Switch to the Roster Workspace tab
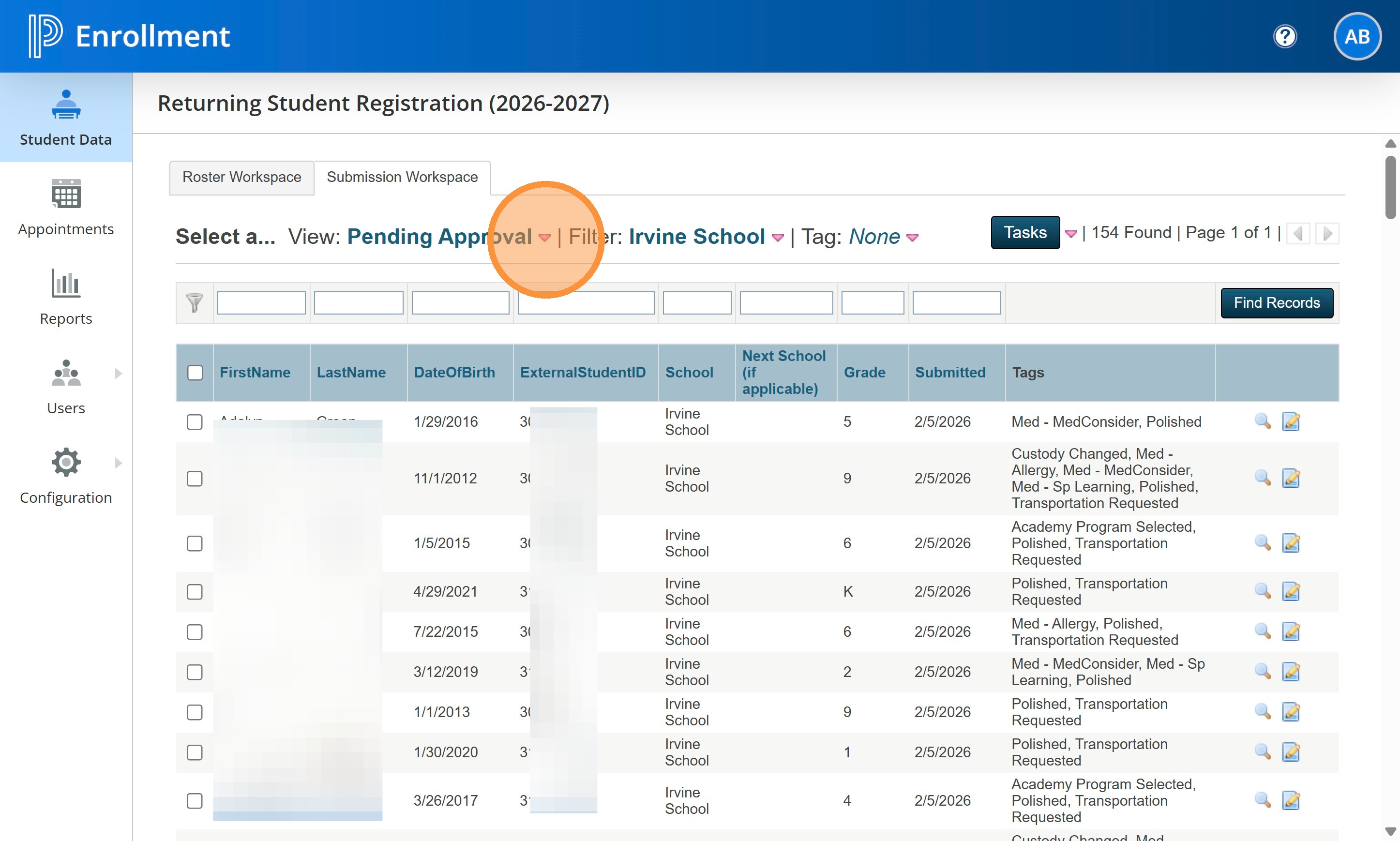This screenshot has width=1400, height=841. [x=241, y=178]
